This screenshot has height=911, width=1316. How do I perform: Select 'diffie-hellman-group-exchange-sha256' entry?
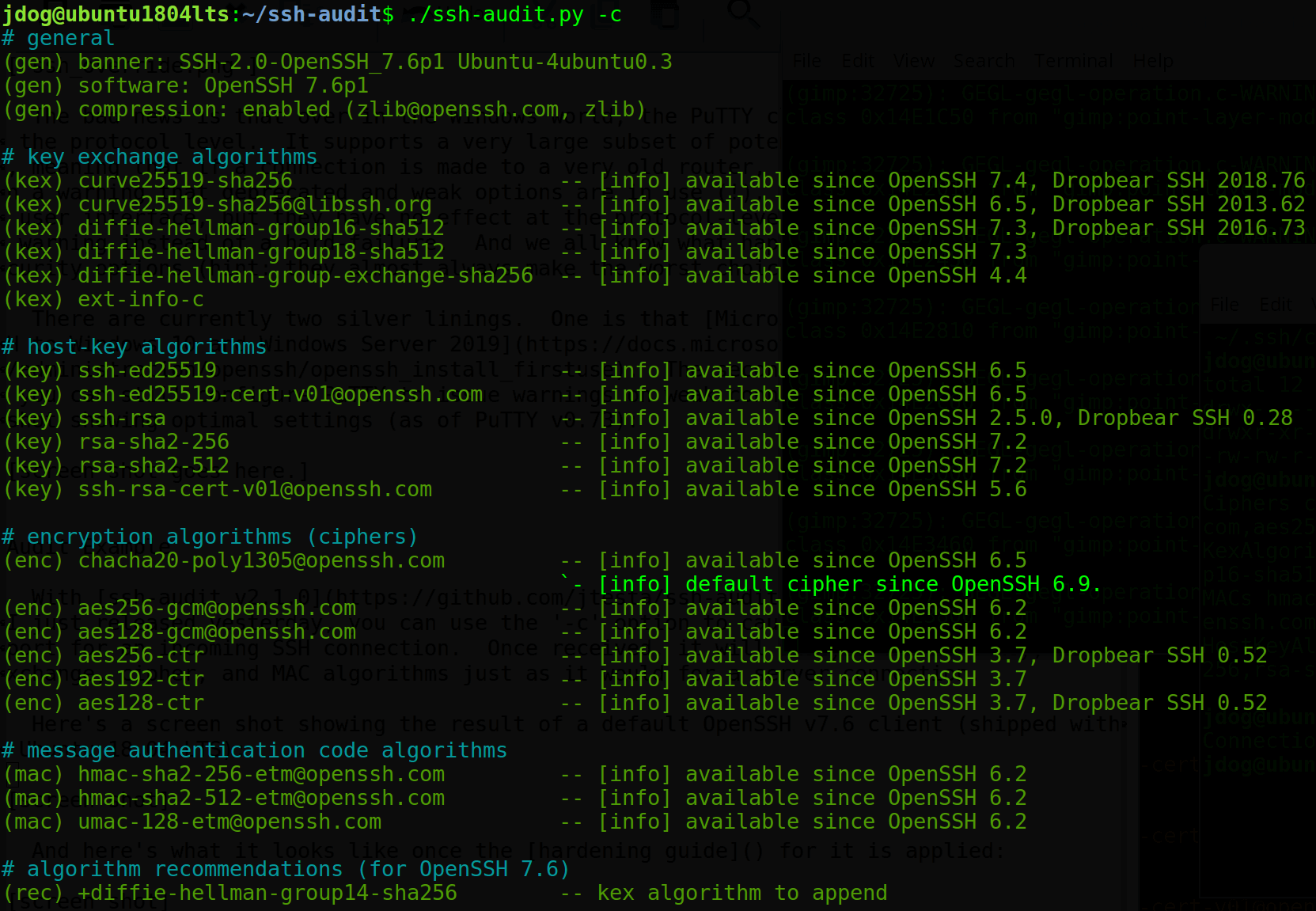tap(305, 275)
